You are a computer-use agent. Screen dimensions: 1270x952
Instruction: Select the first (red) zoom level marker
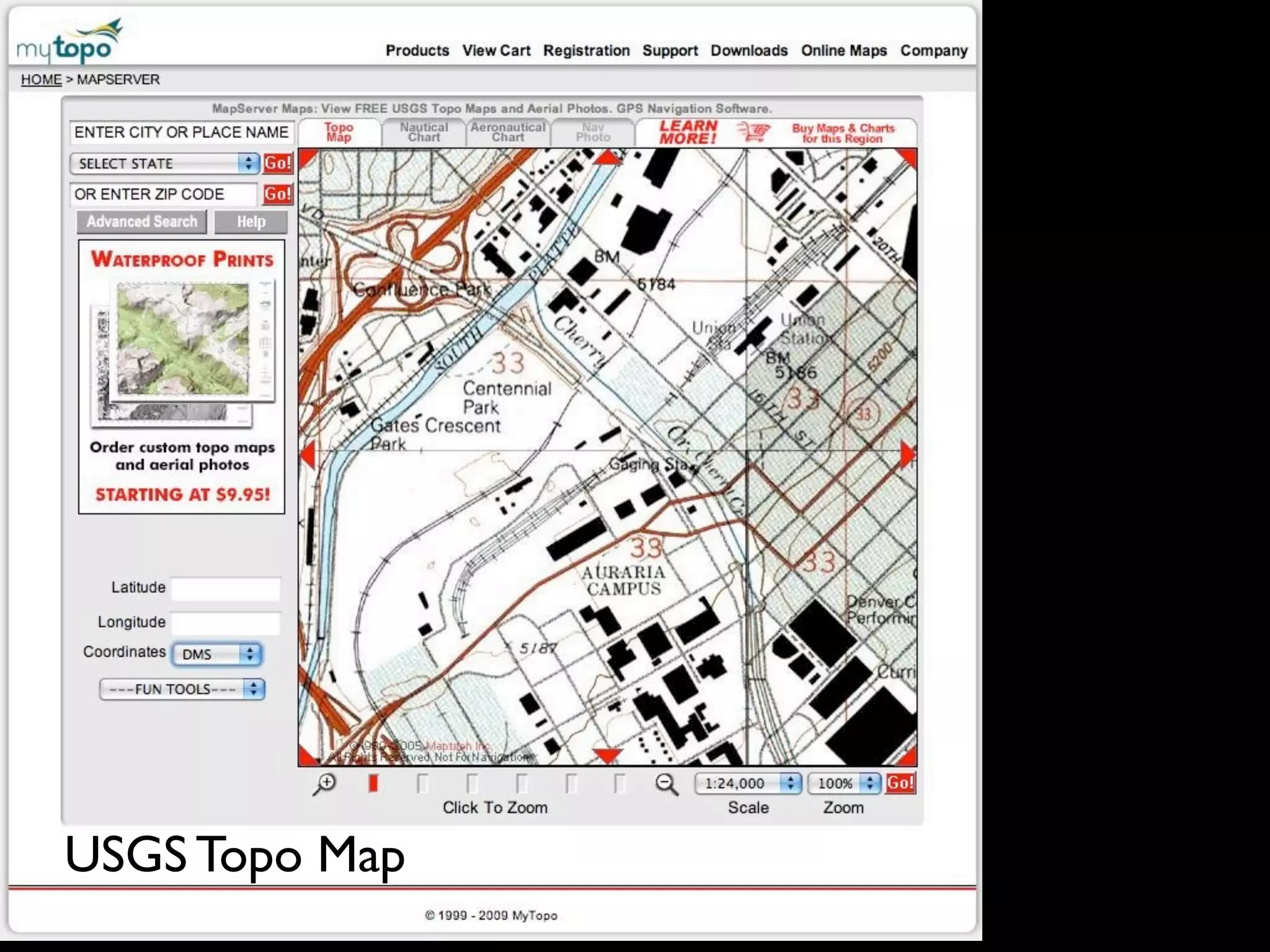373,783
